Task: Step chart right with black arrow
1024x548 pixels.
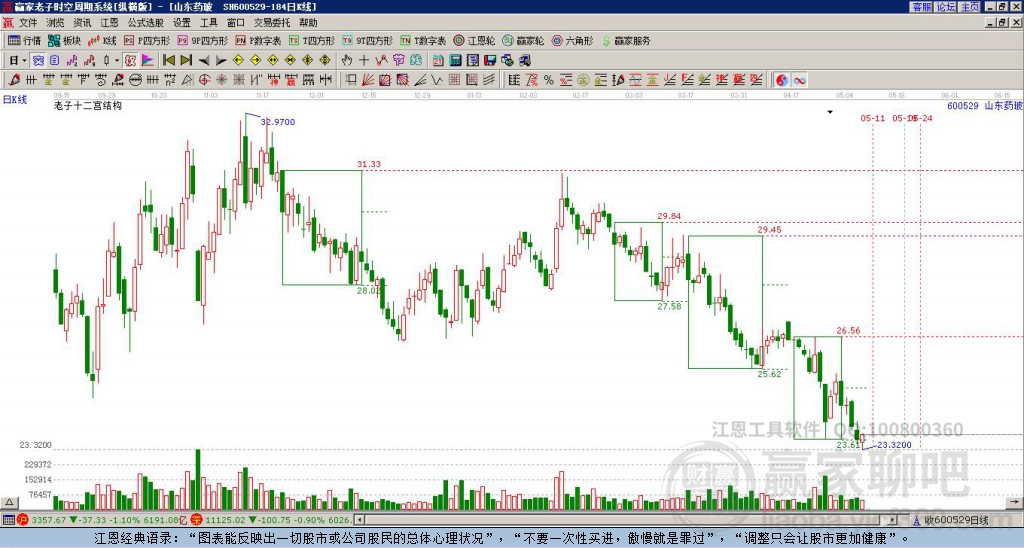Action: point(221,61)
